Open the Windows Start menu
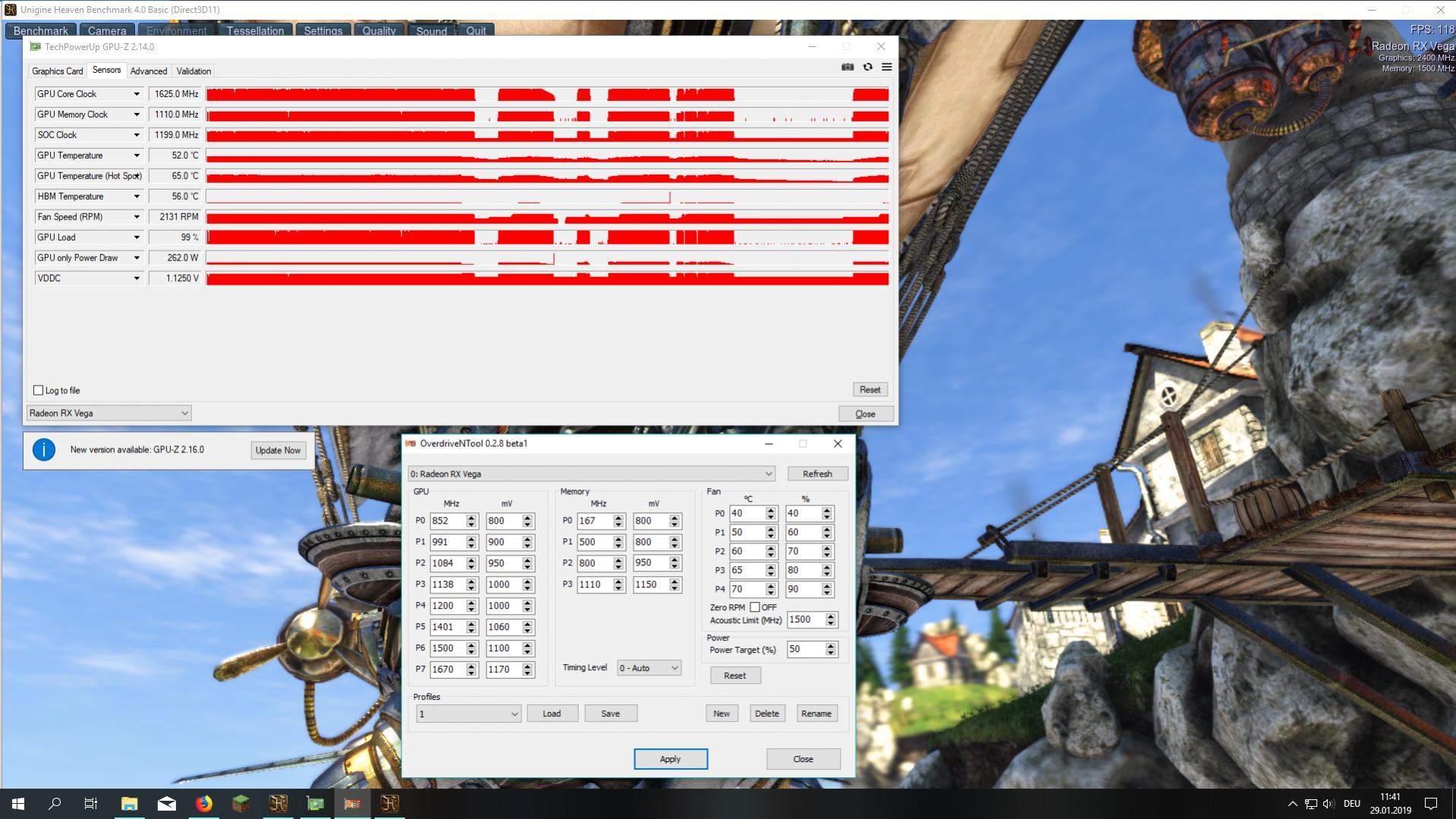The width and height of the screenshot is (1456, 819). click(18, 803)
